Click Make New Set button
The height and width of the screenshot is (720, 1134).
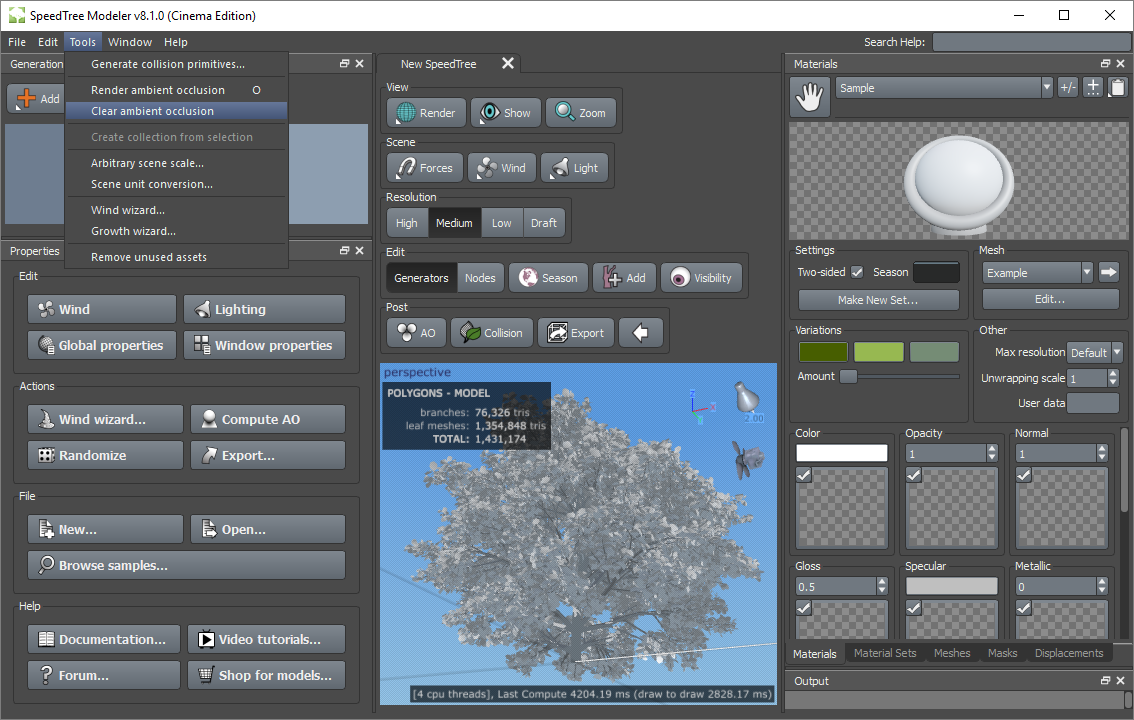pyautogui.click(x=878, y=299)
